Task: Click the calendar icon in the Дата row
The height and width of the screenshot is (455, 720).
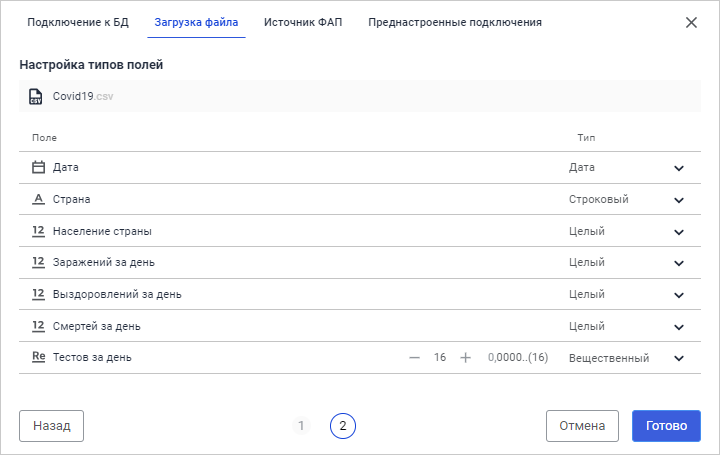Action: 39,168
